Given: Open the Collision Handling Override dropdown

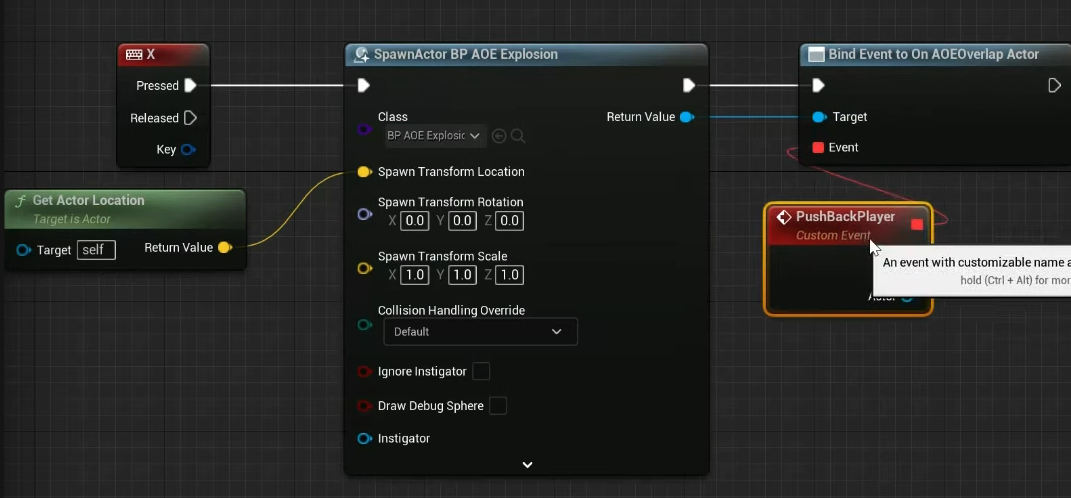Looking at the screenshot, I should coord(479,331).
